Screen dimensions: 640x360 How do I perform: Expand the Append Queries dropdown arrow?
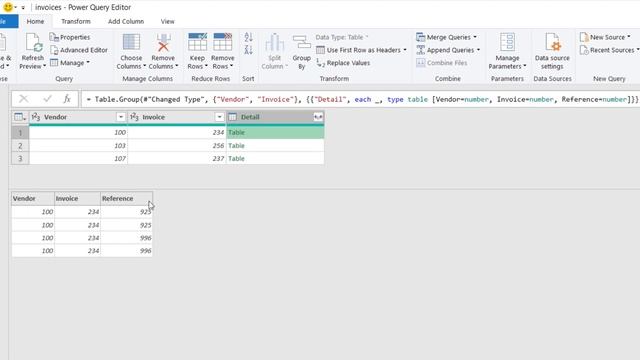tap(478, 50)
